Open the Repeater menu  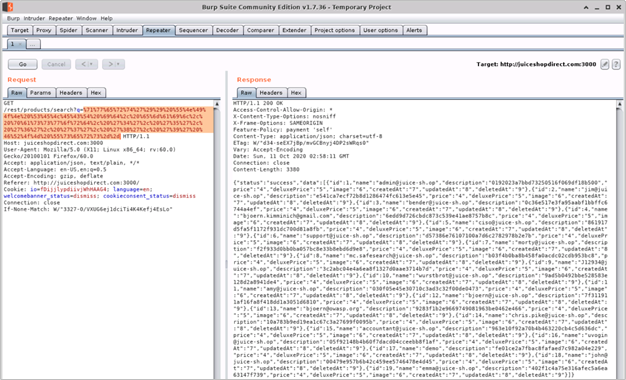61,18
